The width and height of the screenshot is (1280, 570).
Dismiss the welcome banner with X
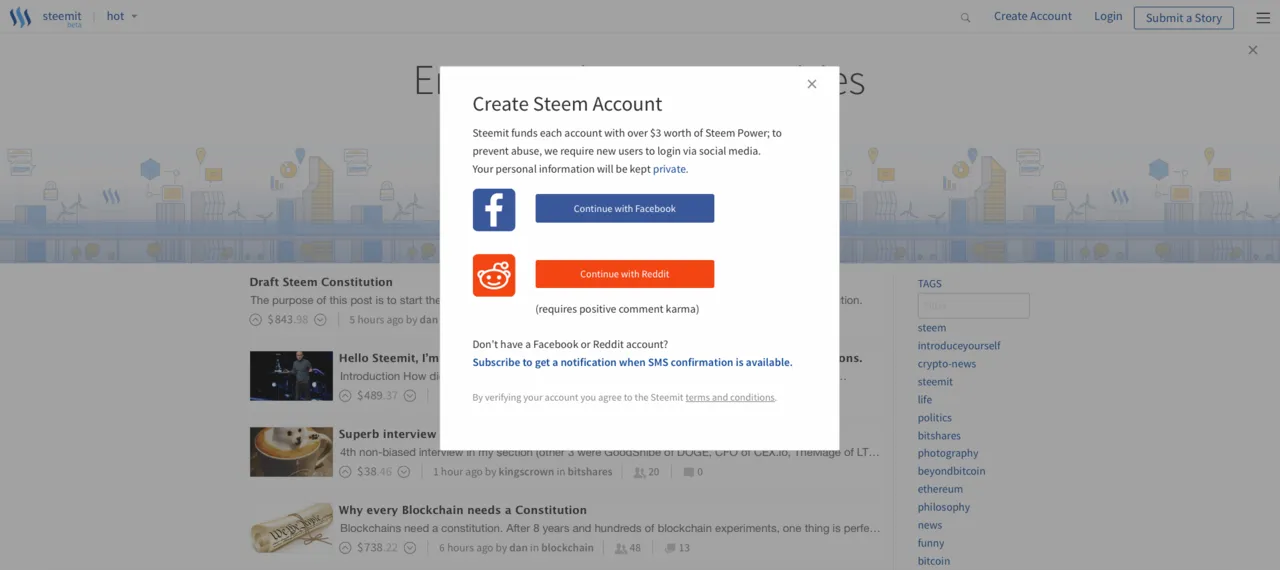(x=1253, y=50)
